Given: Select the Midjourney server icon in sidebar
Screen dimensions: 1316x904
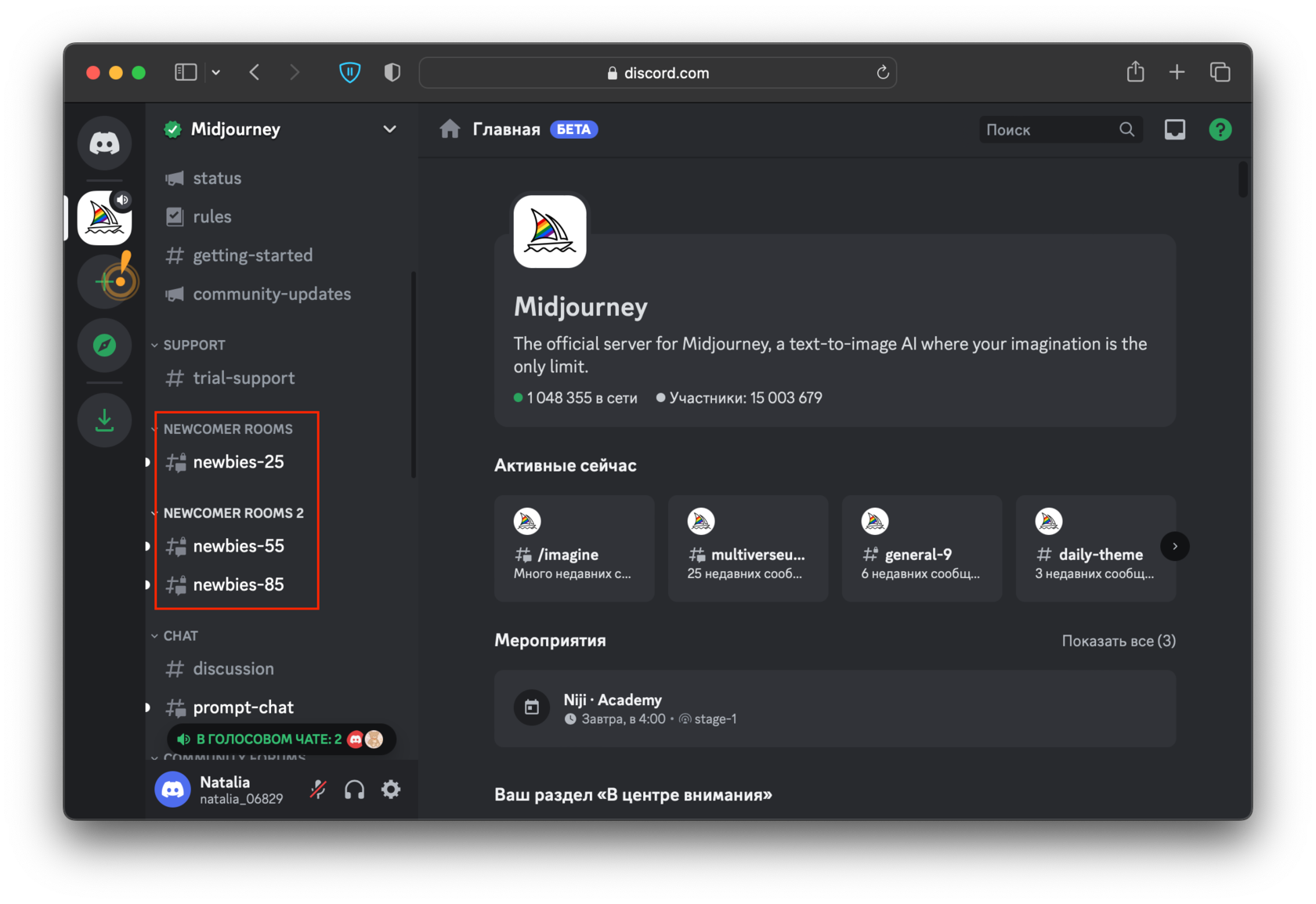Looking at the screenshot, I should 104,218.
